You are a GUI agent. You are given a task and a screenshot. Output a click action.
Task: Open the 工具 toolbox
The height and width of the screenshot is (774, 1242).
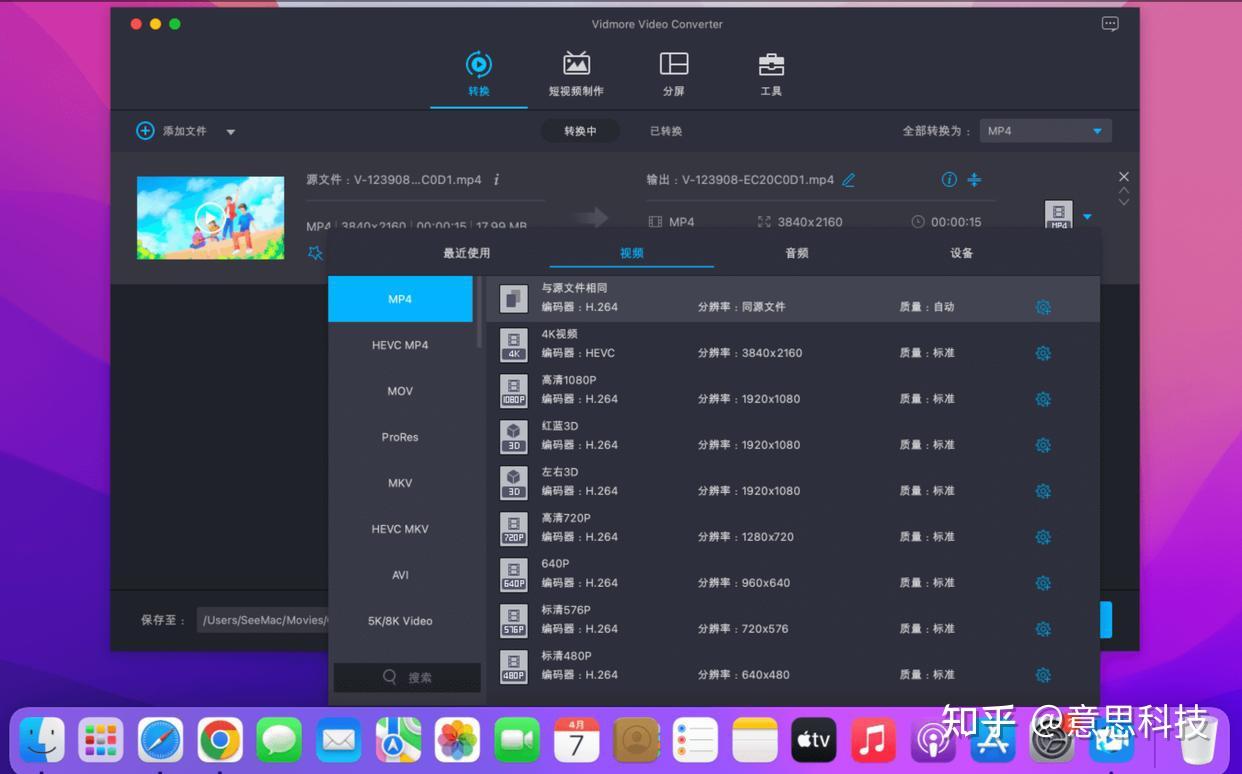[x=770, y=72]
